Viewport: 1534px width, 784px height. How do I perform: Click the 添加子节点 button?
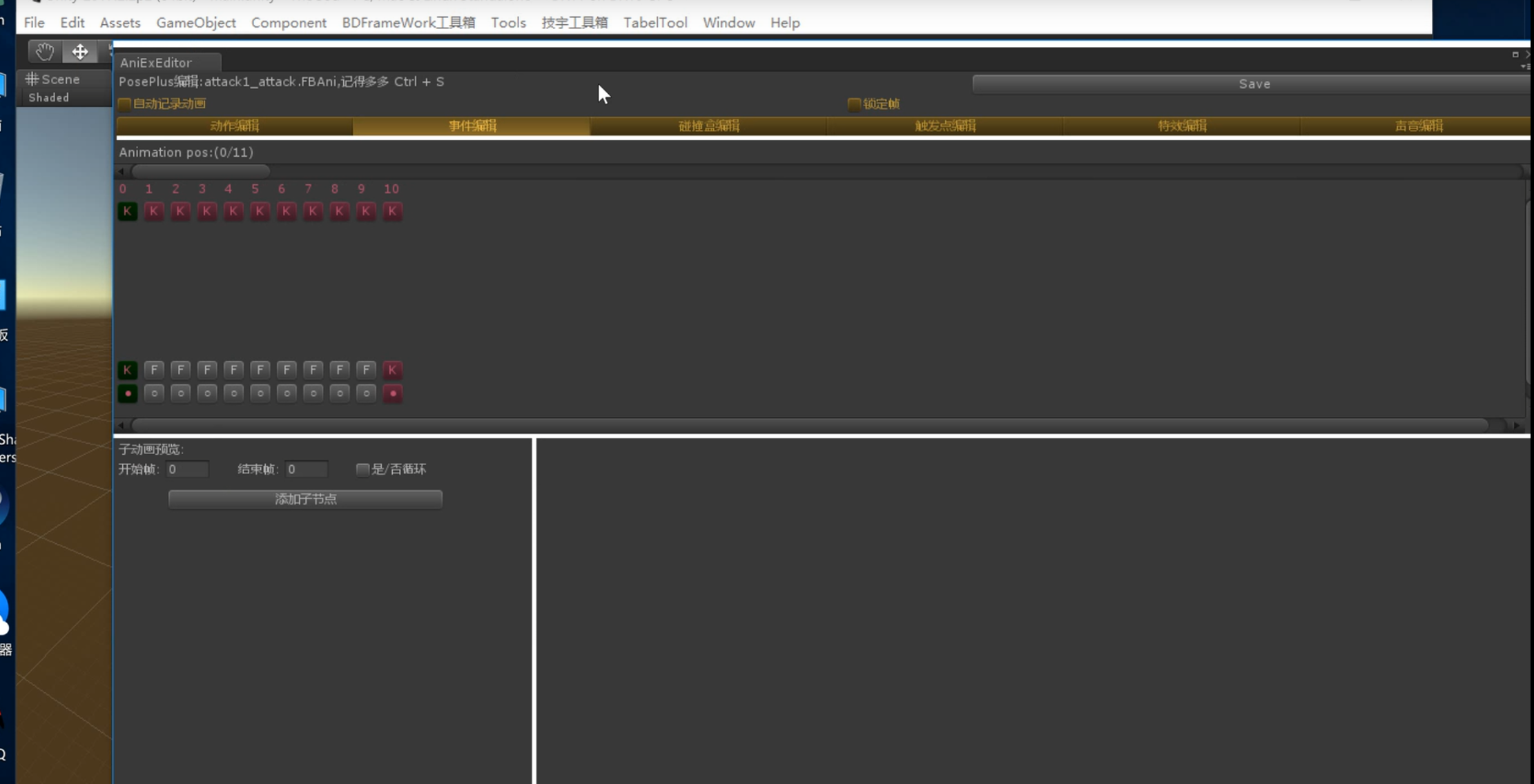pyautogui.click(x=305, y=499)
